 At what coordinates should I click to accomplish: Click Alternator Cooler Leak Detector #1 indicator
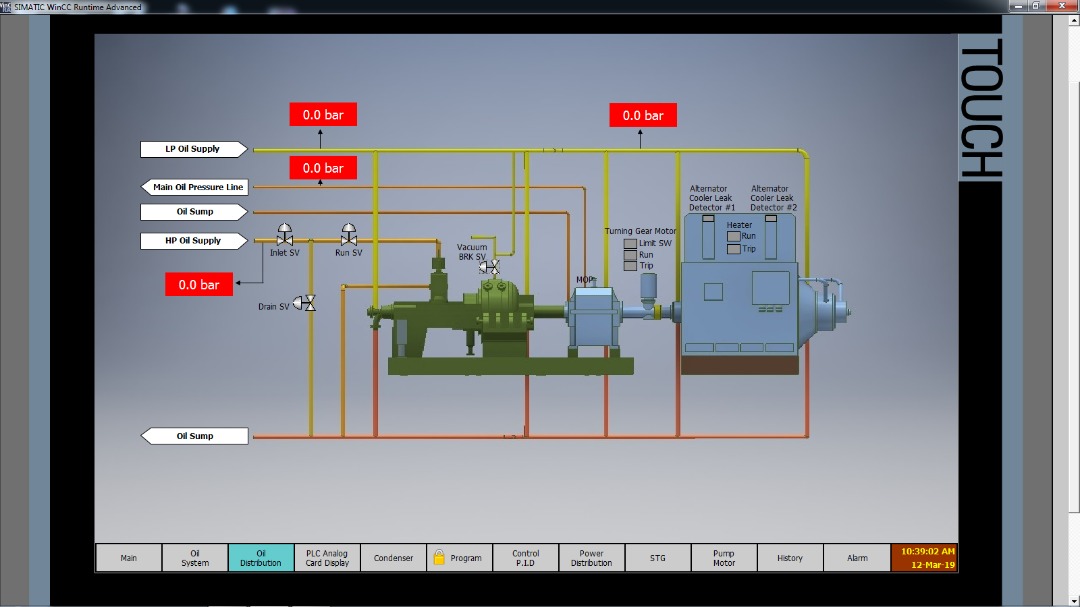coord(710,217)
